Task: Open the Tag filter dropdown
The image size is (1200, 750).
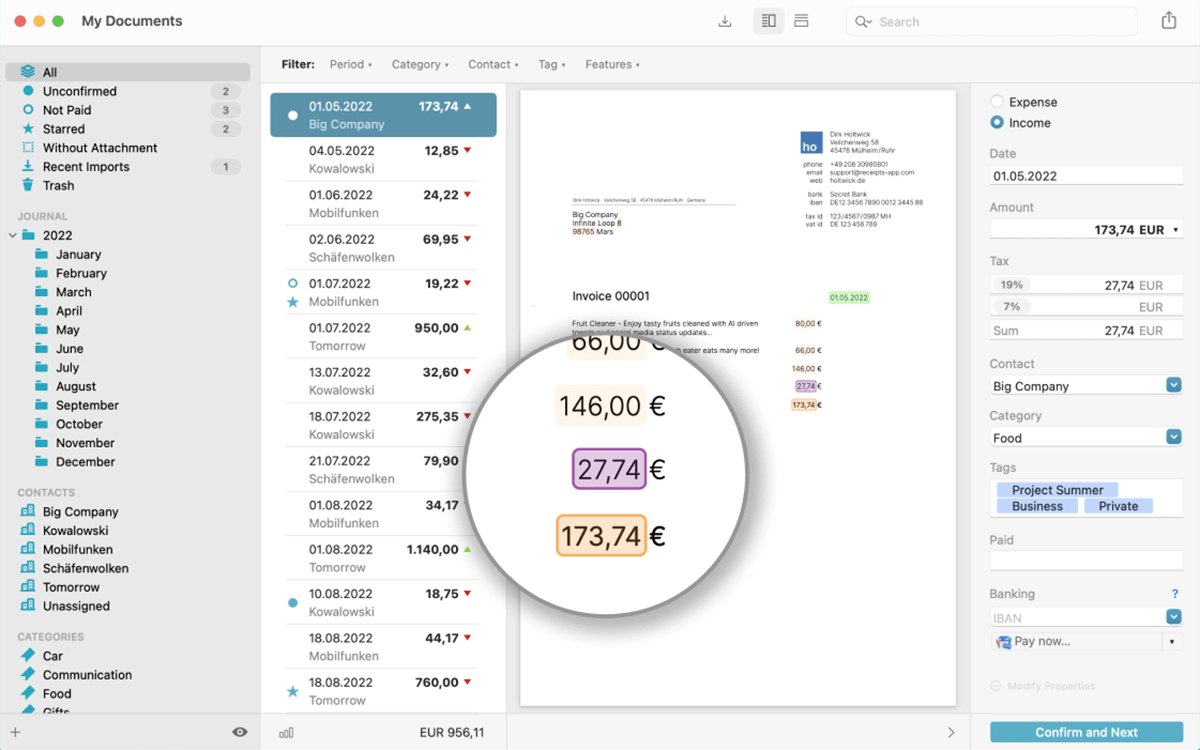Action: [x=551, y=64]
